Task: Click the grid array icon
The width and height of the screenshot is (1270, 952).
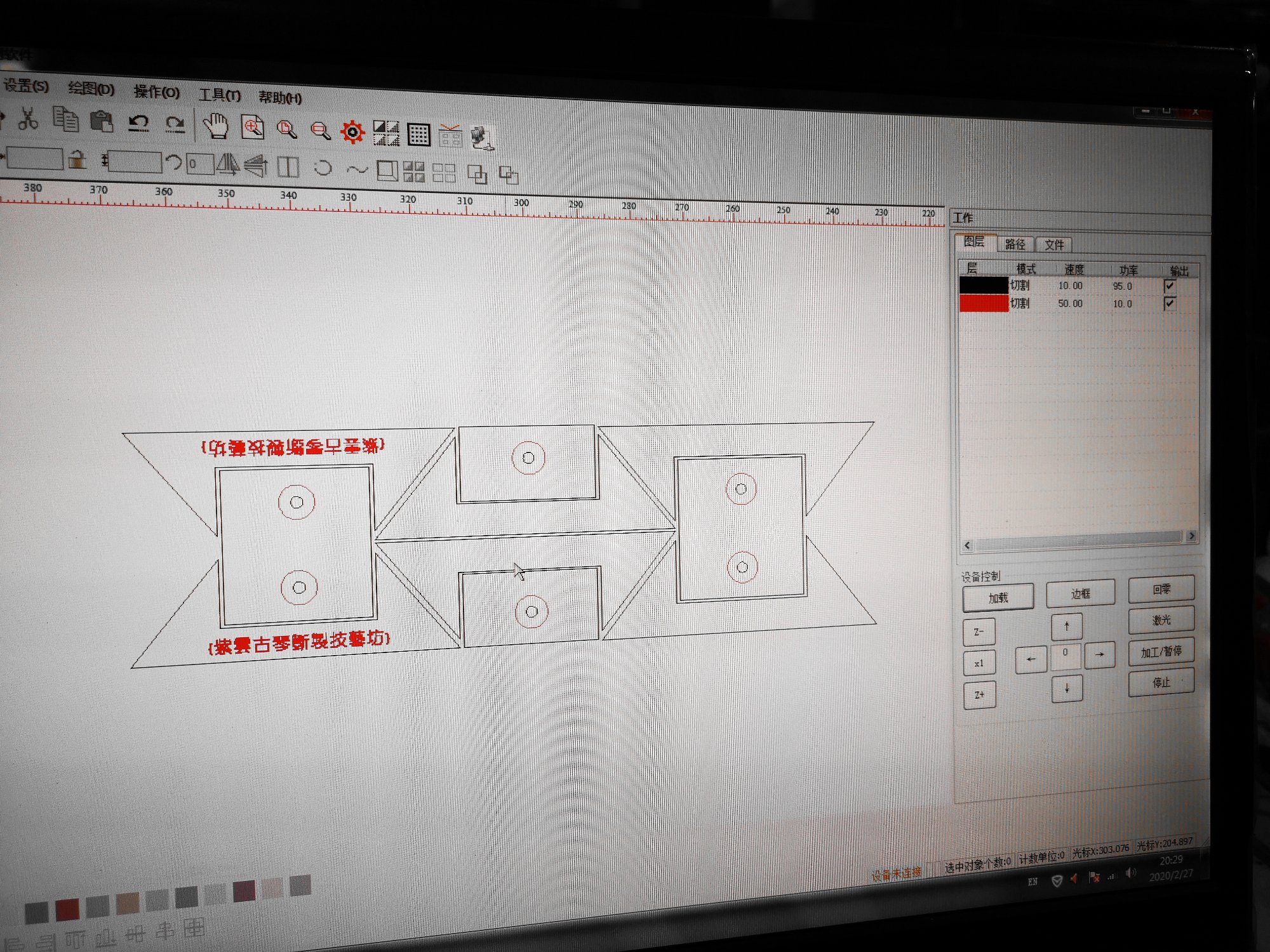Action: click(418, 135)
